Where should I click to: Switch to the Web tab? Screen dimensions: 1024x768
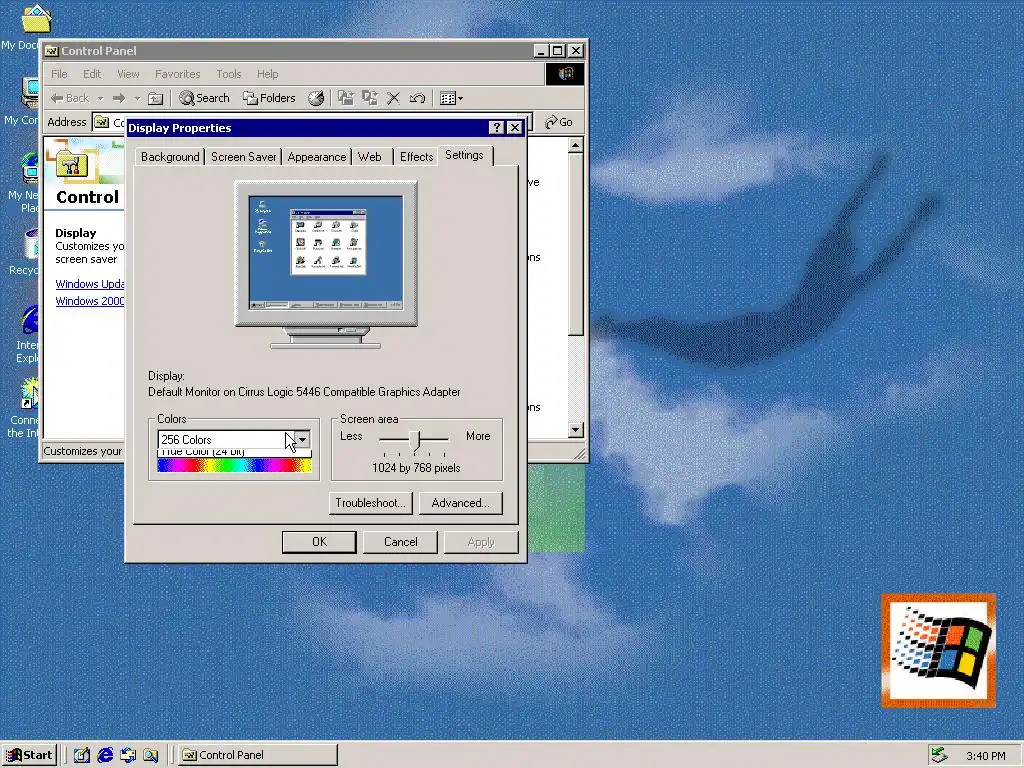pos(370,157)
